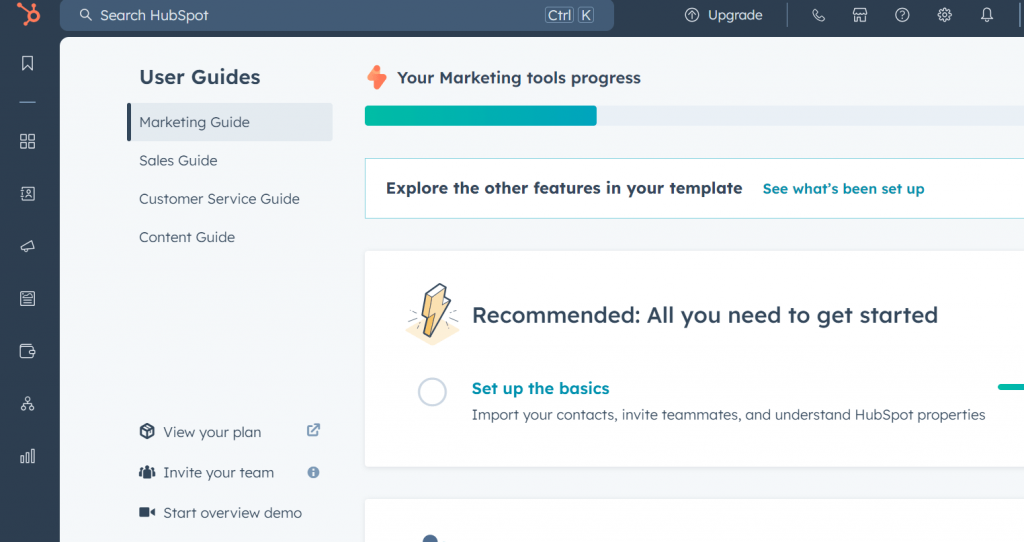Open the Automation workflow icon in sidebar
This screenshot has height=542, width=1024.
point(27,404)
